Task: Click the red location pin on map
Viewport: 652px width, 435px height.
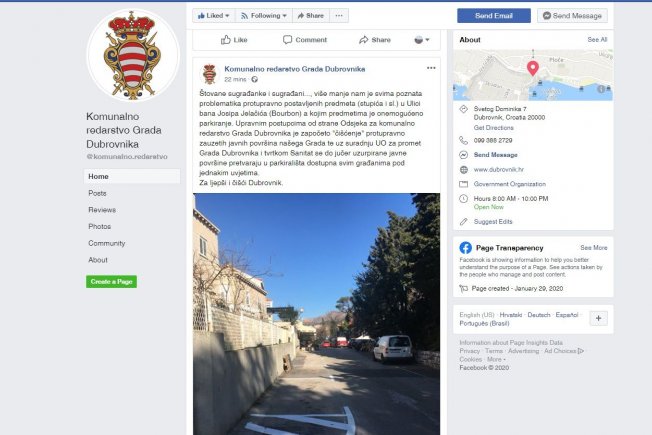Action: click(533, 68)
